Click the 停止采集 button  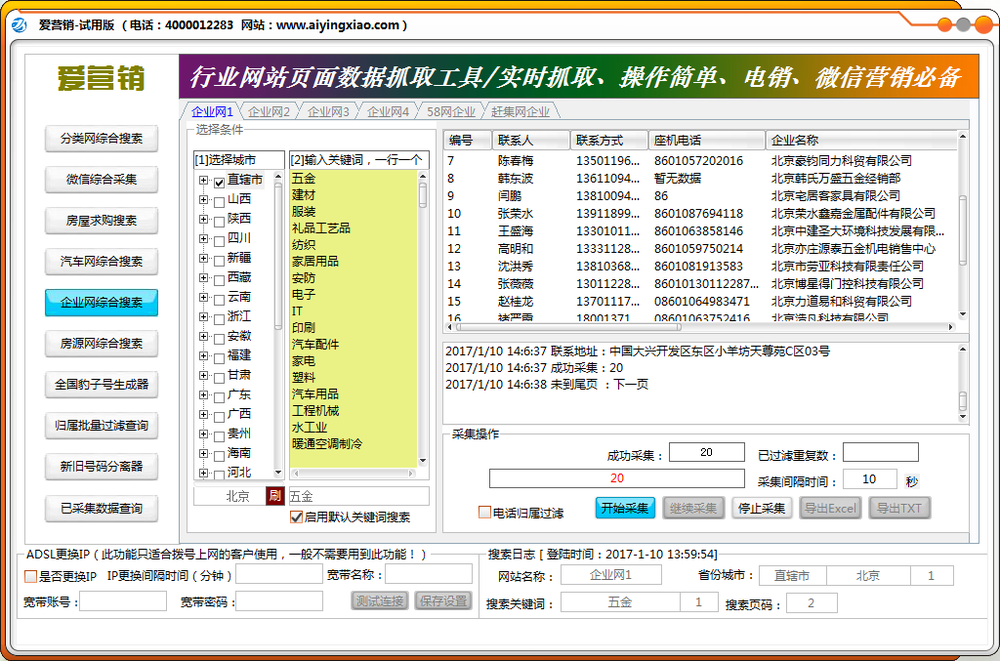pos(761,509)
